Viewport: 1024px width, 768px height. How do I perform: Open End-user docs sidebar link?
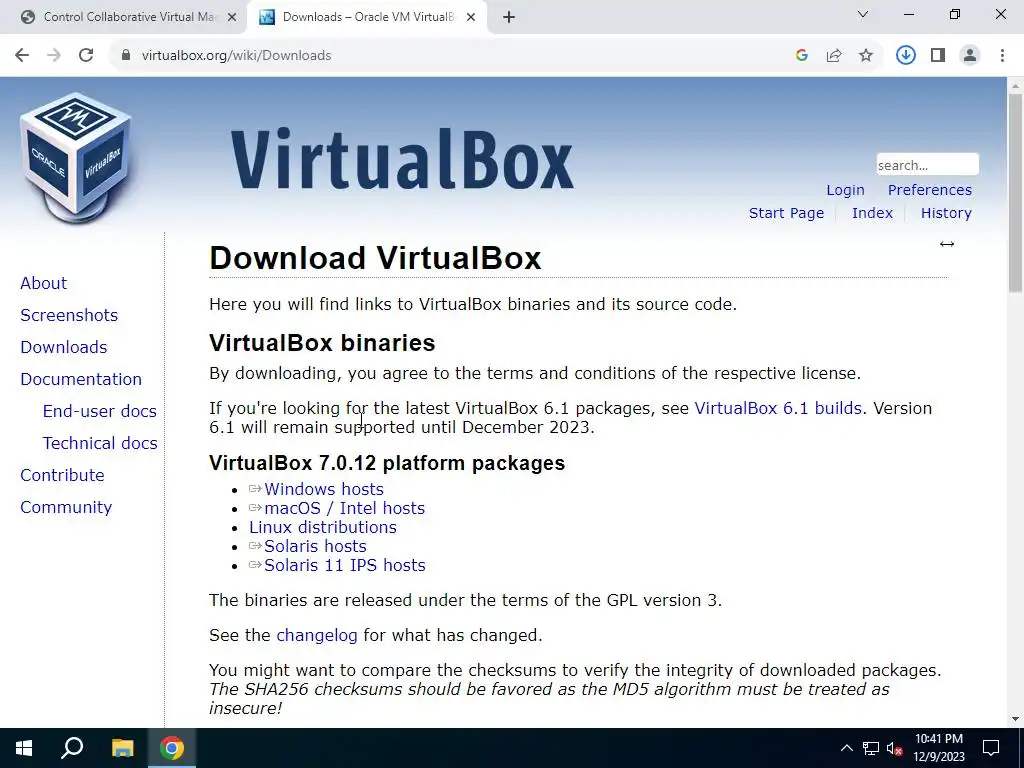coord(99,411)
